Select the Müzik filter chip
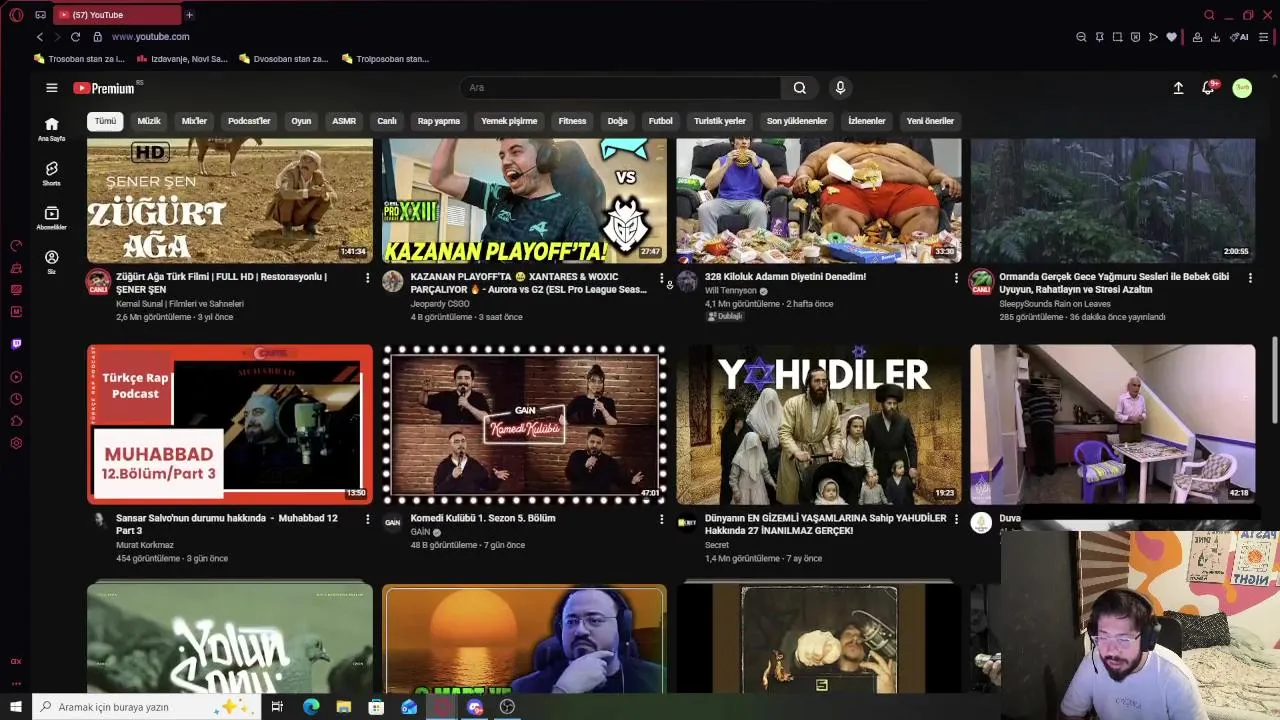 [149, 121]
